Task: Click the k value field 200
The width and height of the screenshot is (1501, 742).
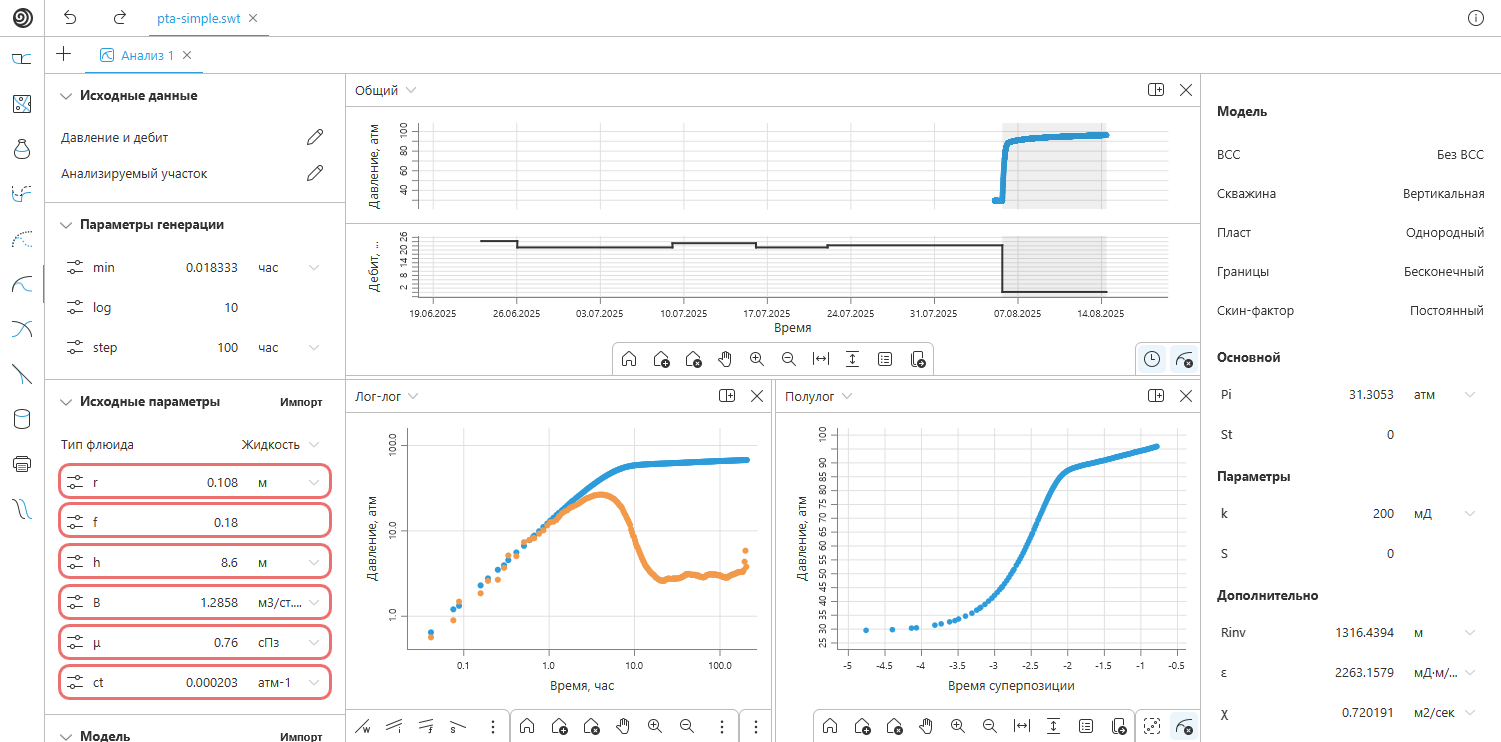Action: tap(1384, 514)
